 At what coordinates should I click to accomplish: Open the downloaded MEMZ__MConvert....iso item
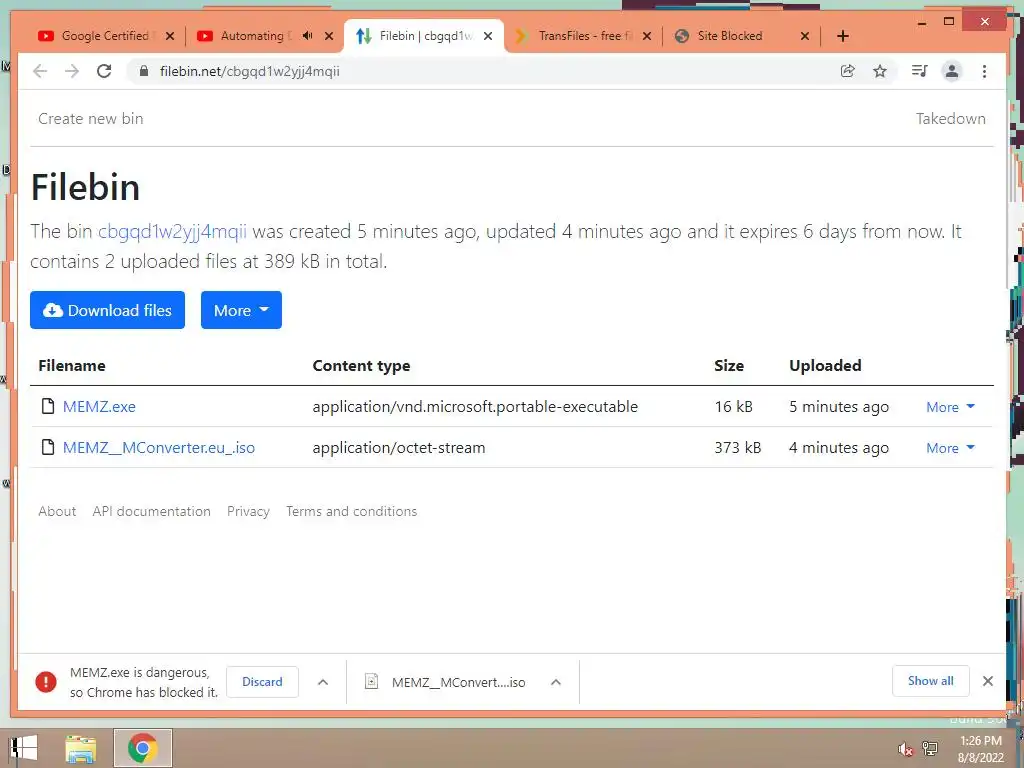coord(446,682)
